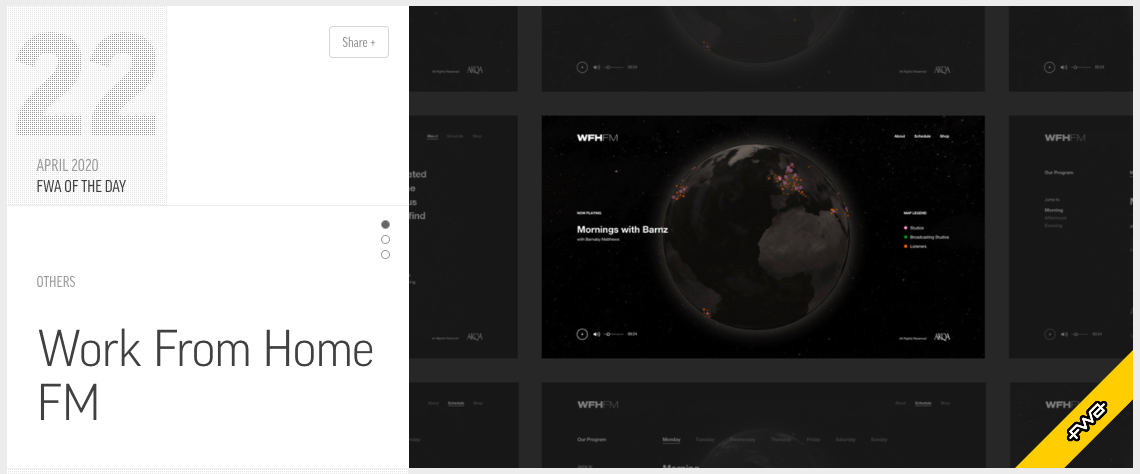
Task: Click the MAP LEGEND heading
Action: tap(915, 214)
